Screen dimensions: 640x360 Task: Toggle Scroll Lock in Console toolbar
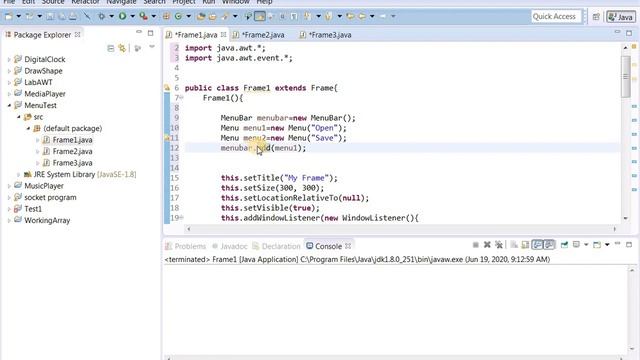click(x=525, y=245)
